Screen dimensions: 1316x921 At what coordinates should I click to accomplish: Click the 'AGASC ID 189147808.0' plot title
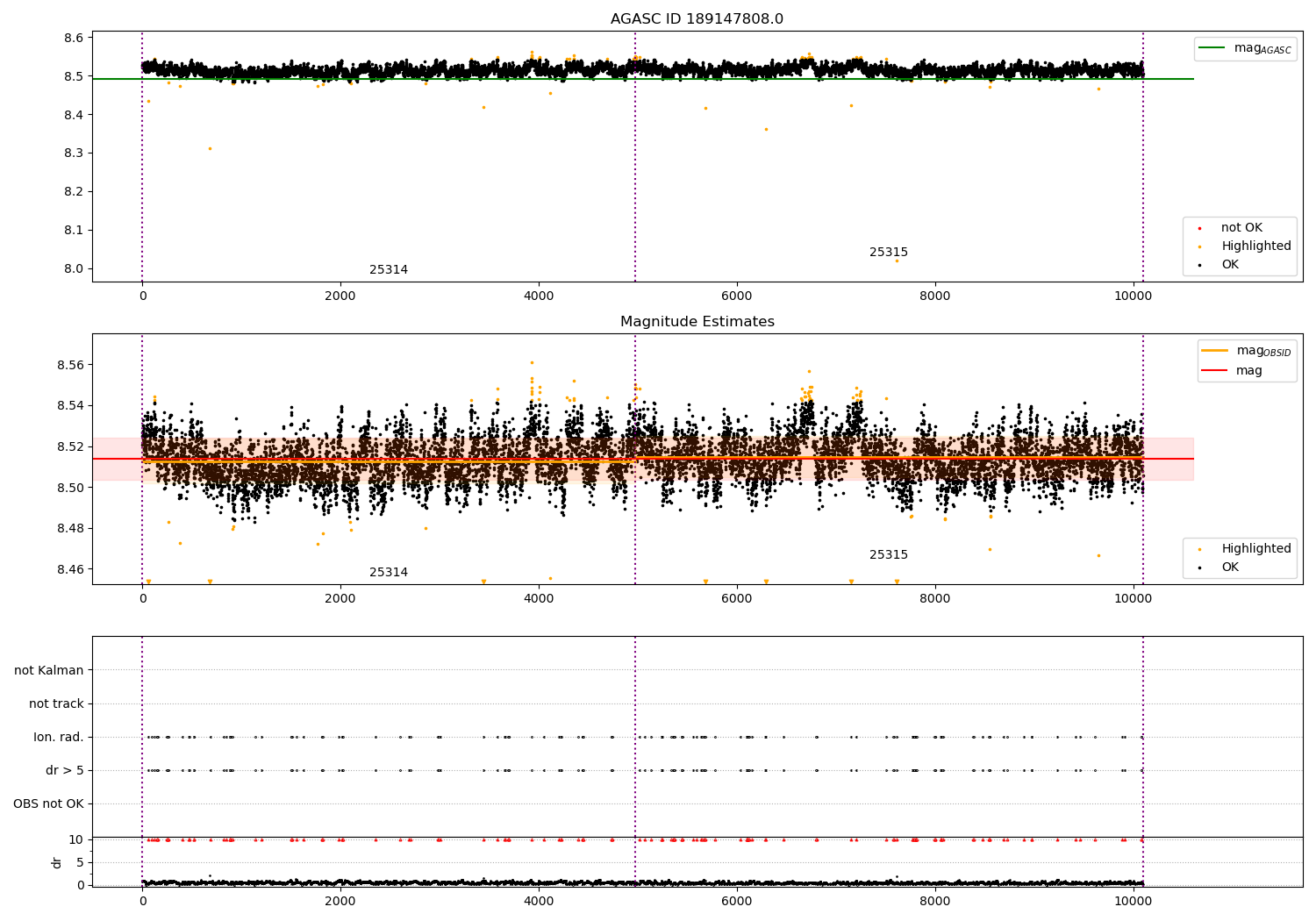click(x=697, y=19)
